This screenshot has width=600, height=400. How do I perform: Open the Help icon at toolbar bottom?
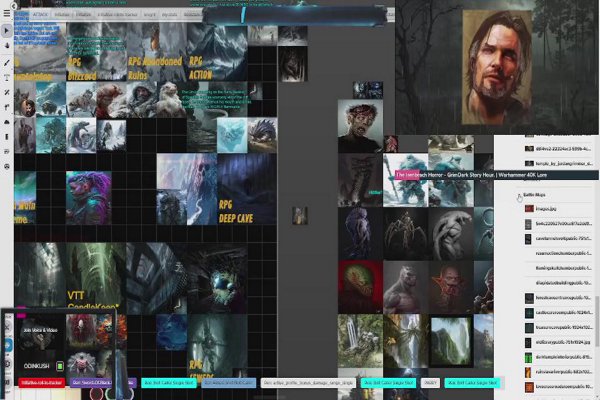[x=7, y=167]
